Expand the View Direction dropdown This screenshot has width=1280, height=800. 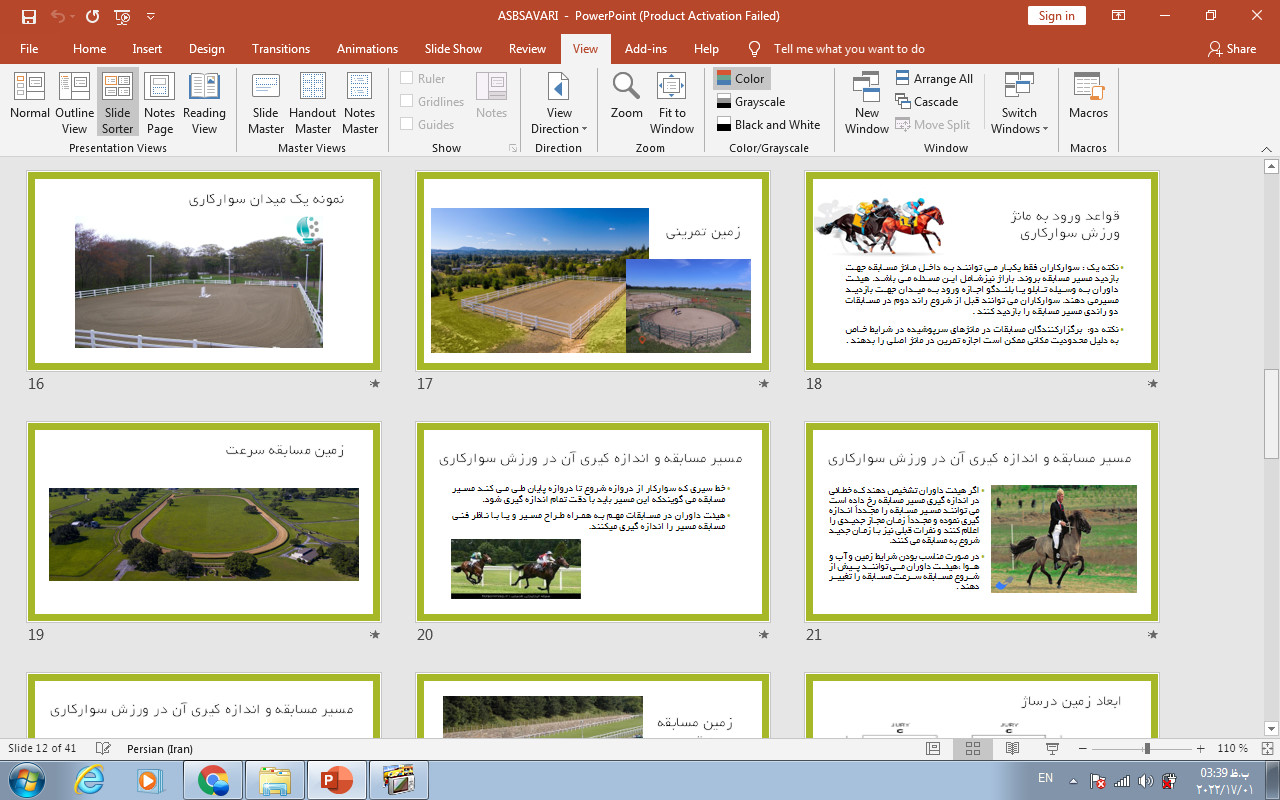point(559,100)
